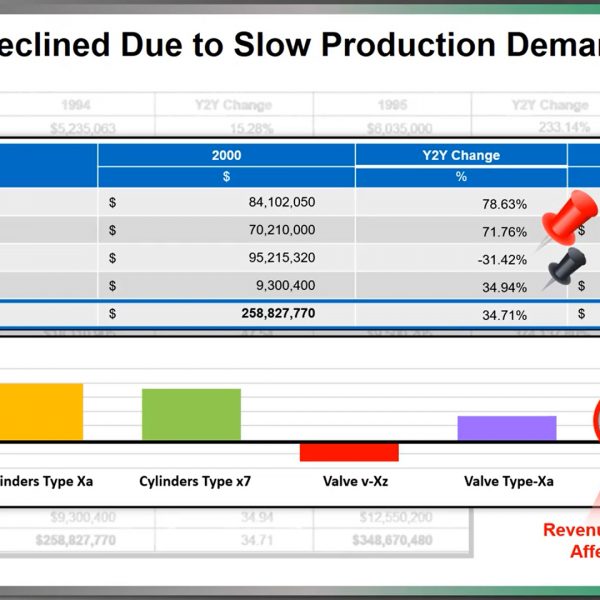Click the faded $258,827,770 value below chart
This screenshot has width=600, height=600.
tap(76, 540)
